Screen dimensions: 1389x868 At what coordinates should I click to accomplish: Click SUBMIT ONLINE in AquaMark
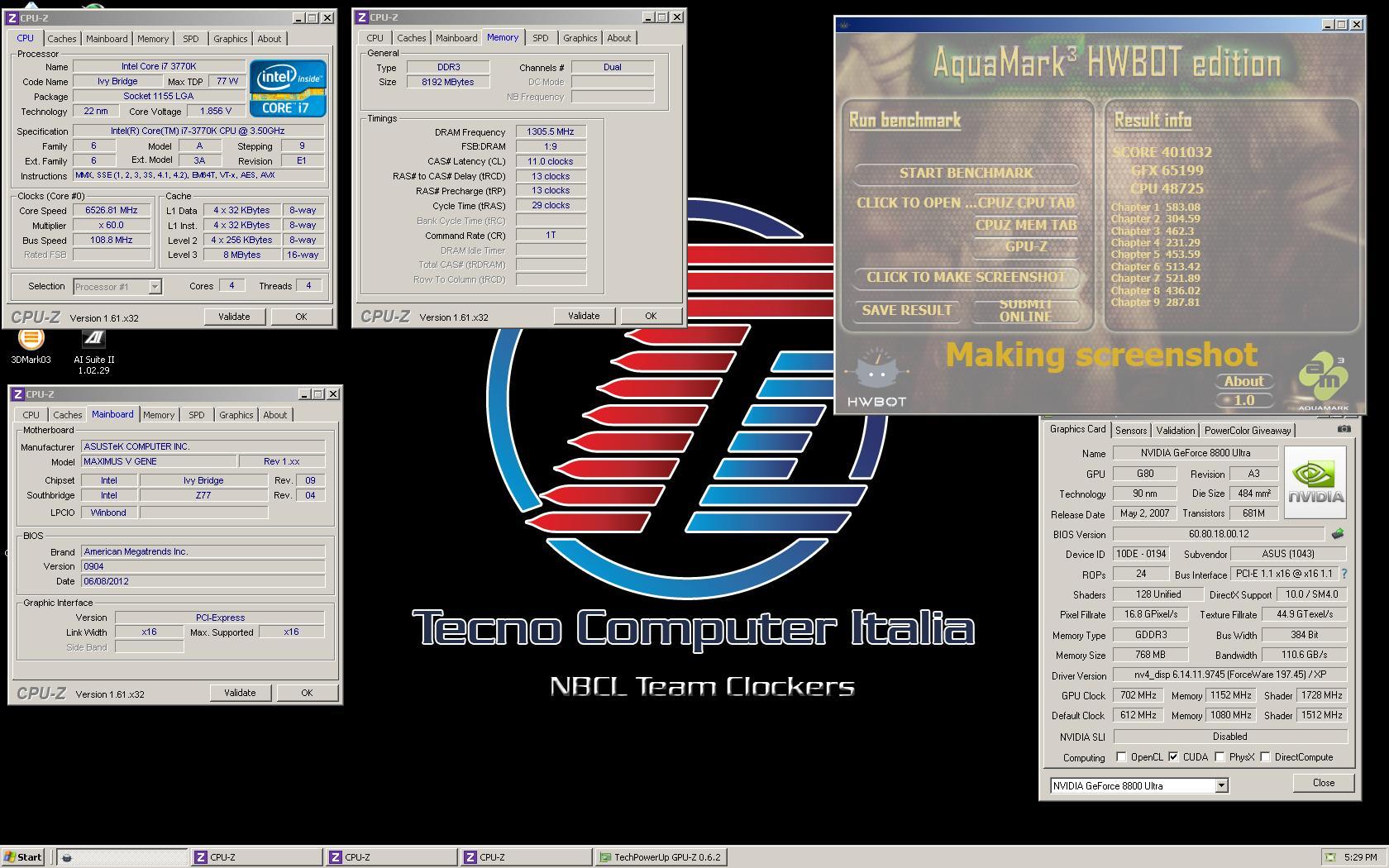click(1025, 310)
